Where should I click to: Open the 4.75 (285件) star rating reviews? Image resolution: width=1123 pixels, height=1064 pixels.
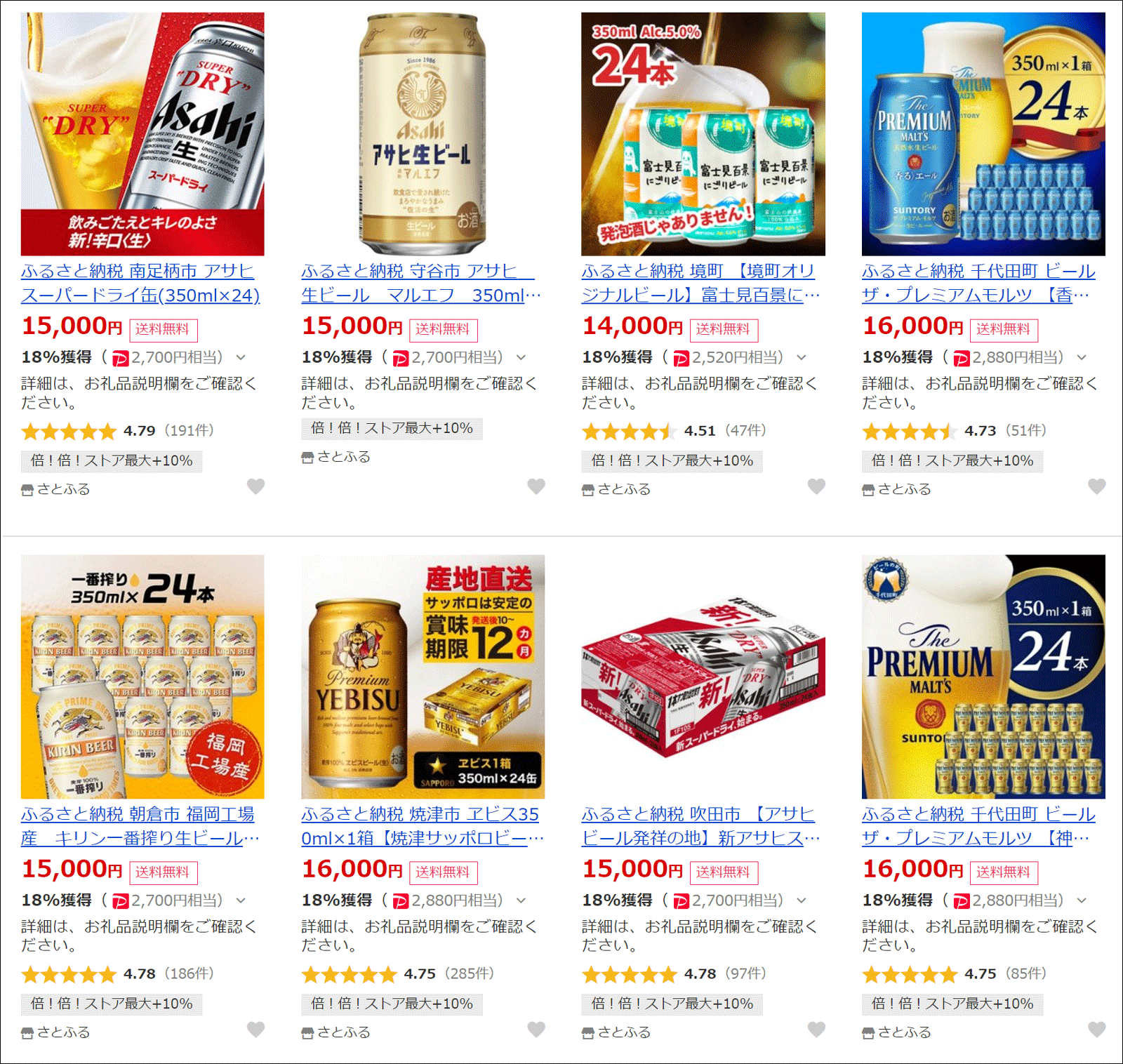click(398, 974)
